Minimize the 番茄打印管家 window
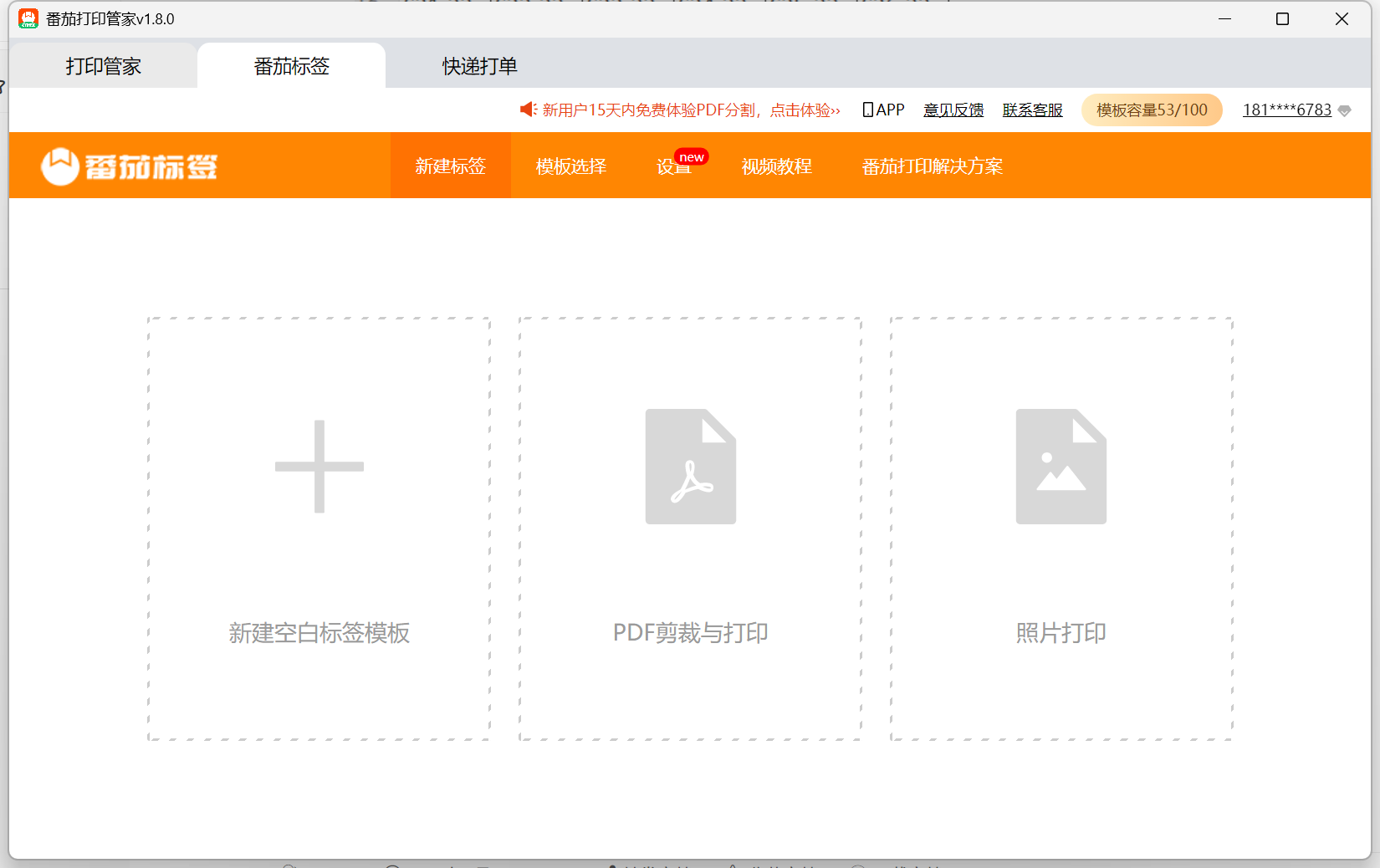This screenshot has height=868, width=1380. tap(1225, 18)
